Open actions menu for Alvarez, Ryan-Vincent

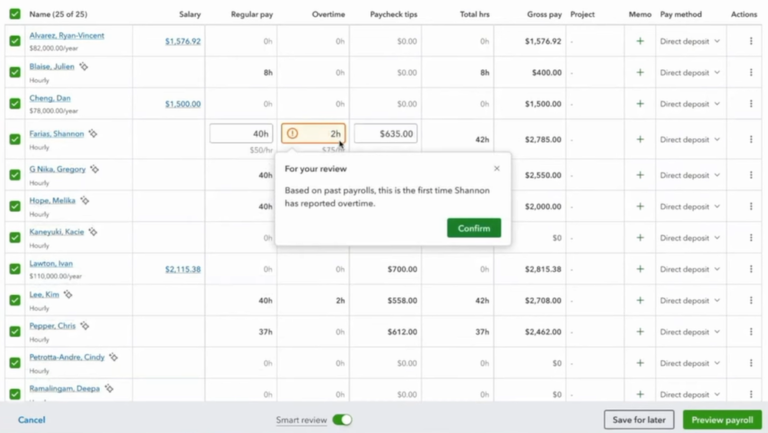point(751,41)
